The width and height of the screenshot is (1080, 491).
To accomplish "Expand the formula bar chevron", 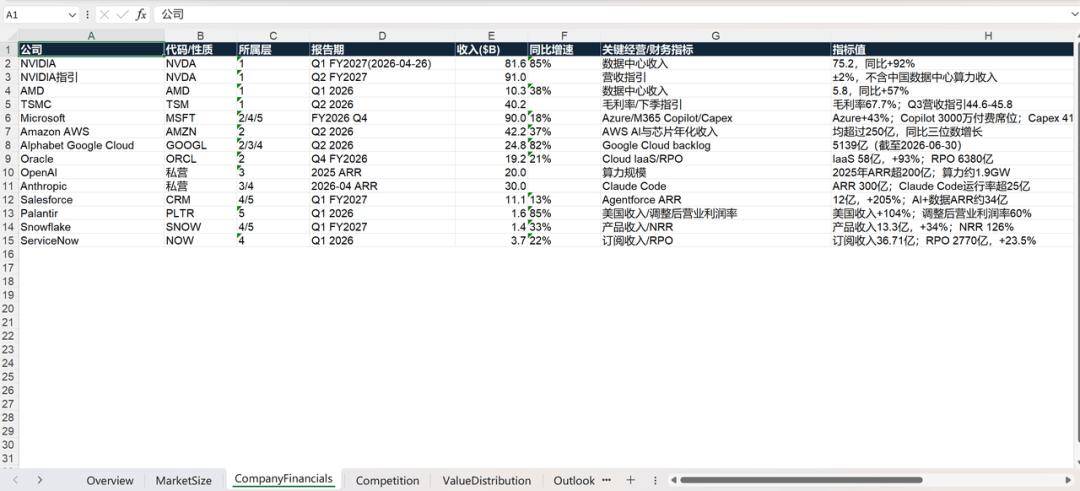I will [x=1072, y=14].
